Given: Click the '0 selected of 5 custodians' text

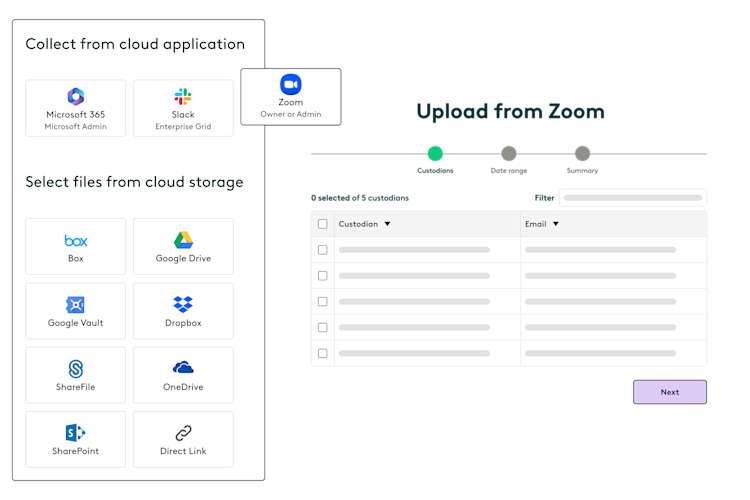Looking at the screenshot, I should tap(360, 198).
